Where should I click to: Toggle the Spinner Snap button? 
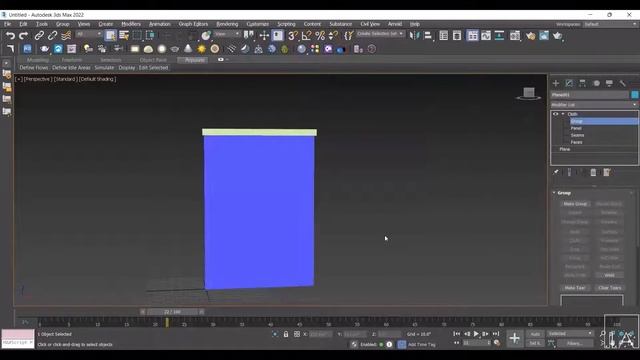pyautogui.click(x=333, y=36)
